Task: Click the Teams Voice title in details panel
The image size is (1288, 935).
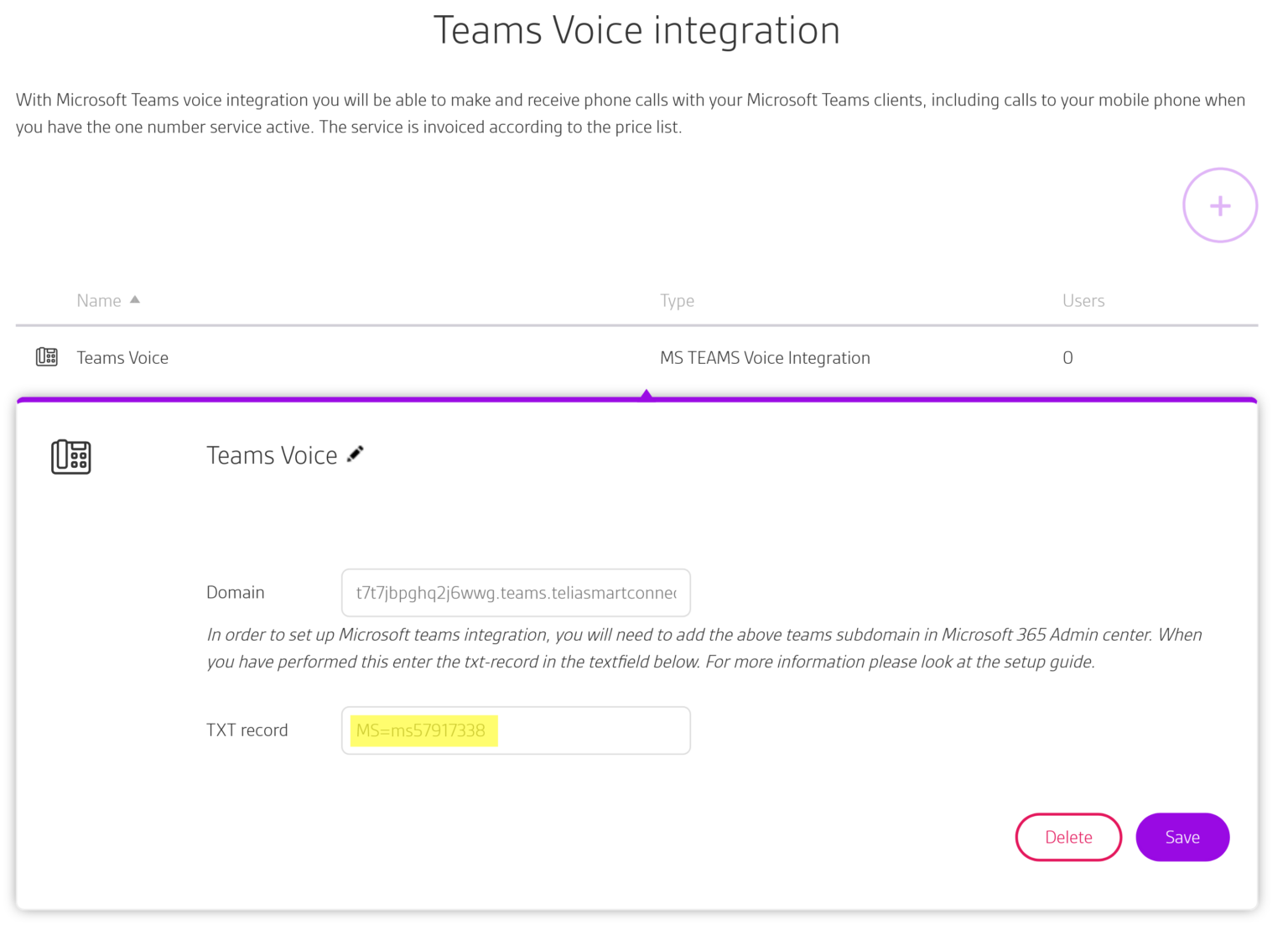Action: click(x=272, y=455)
